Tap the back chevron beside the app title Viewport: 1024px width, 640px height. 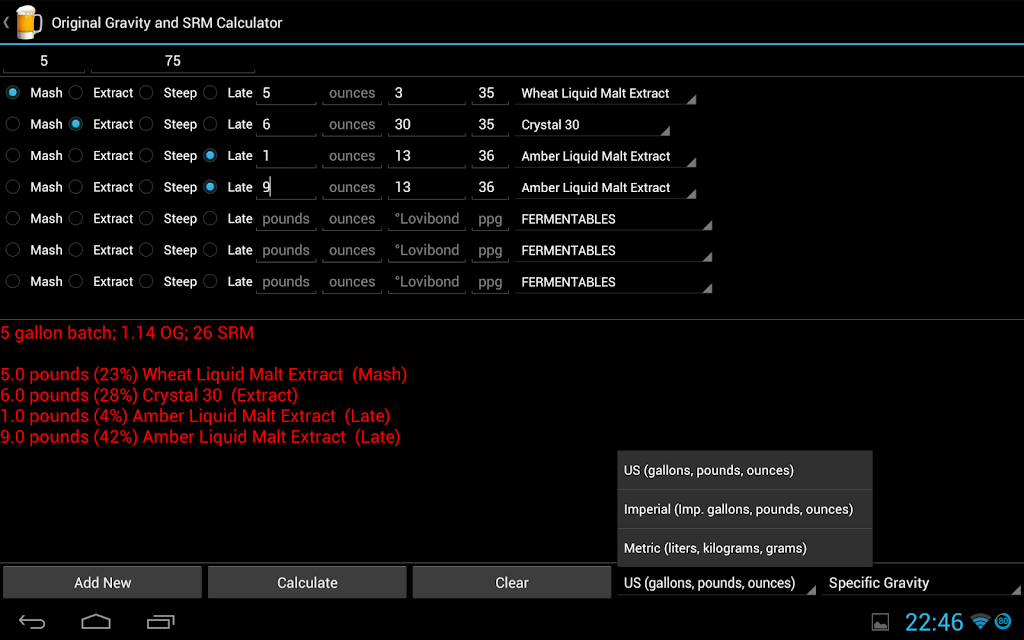(x=6, y=23)
